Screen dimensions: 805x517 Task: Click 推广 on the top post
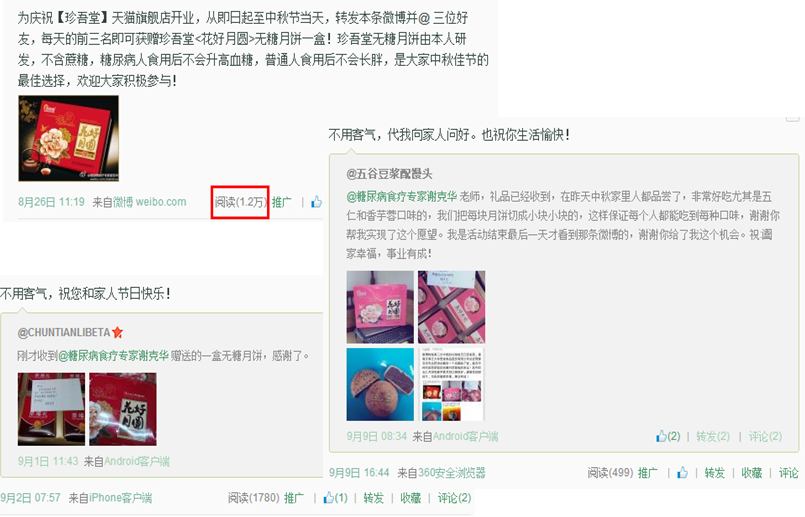[281, 202]
